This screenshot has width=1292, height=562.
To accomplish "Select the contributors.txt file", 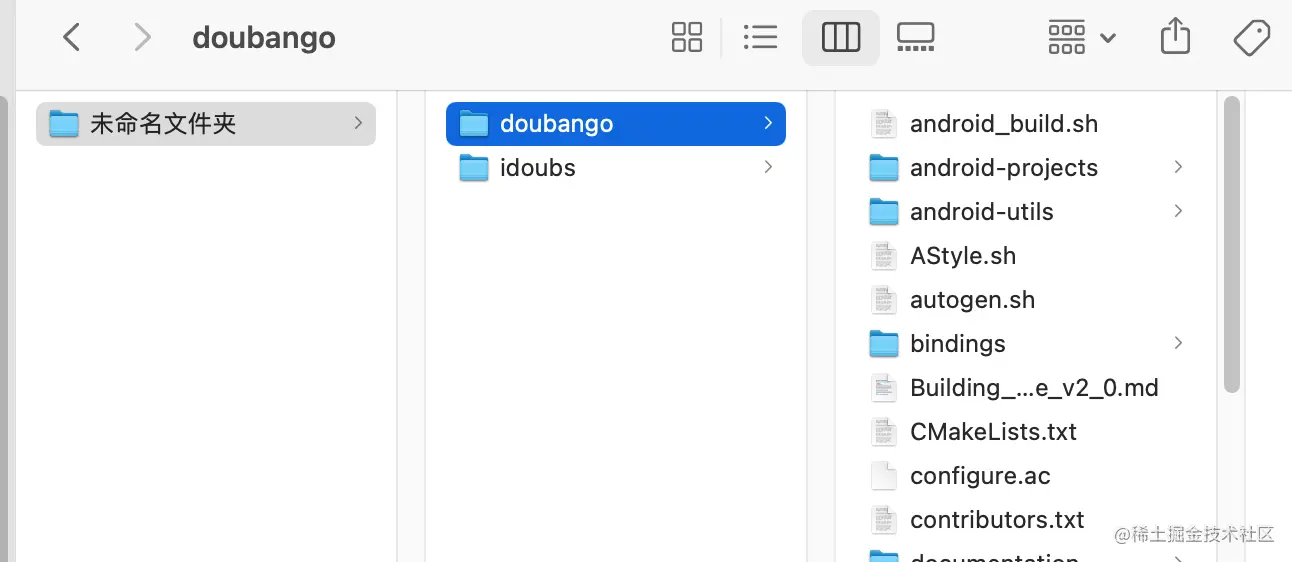I will tap(1026, 520).
